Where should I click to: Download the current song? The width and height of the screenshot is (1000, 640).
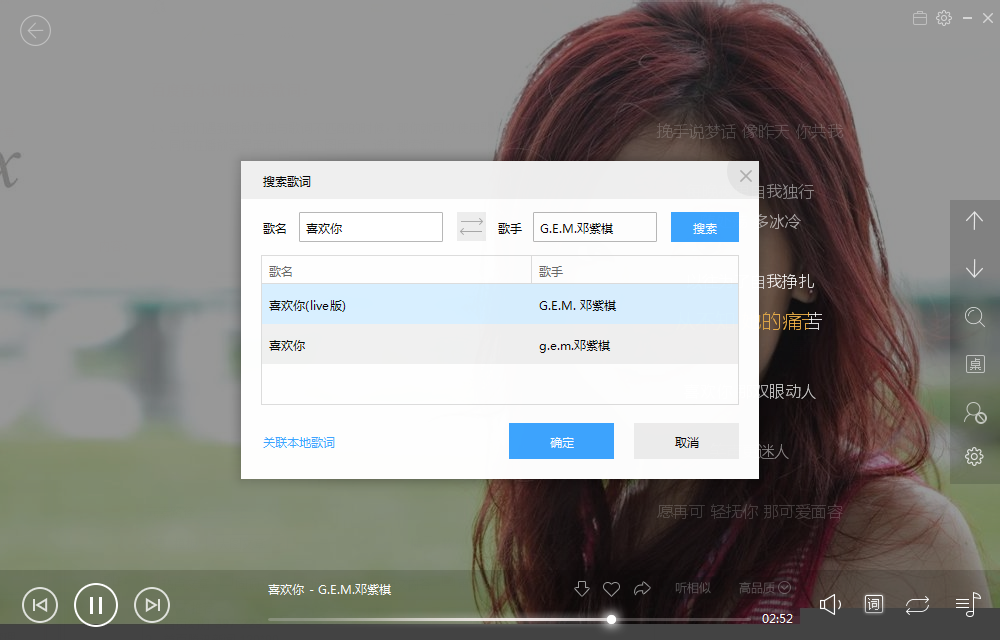(582, 588)
